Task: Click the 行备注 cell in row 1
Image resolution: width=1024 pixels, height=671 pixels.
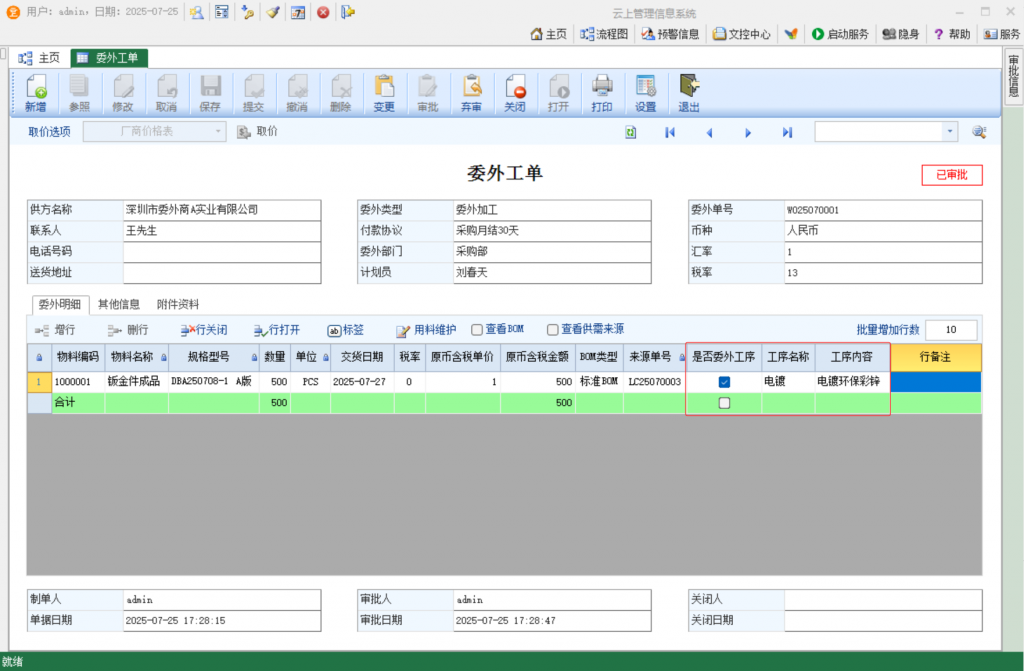Action: 936,382
